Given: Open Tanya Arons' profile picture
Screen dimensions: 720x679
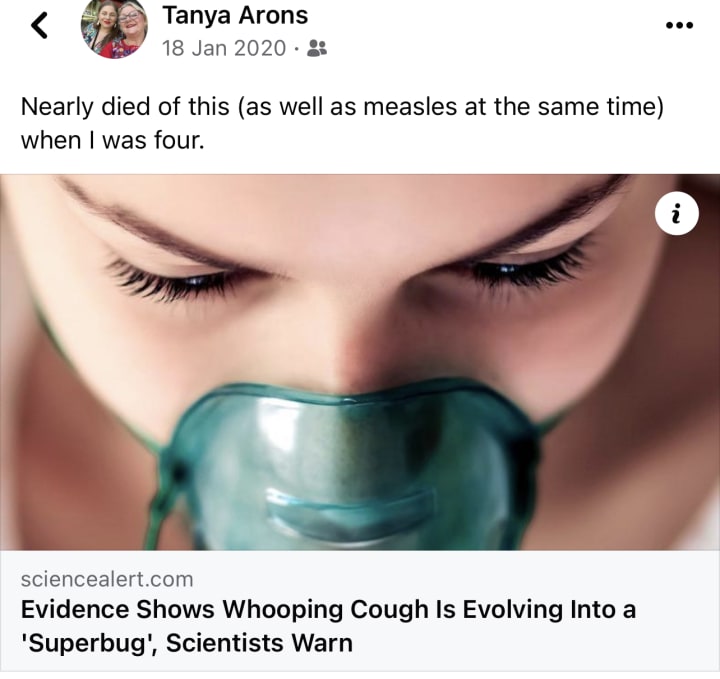Looking at the screenshot, I should (114, 28).
